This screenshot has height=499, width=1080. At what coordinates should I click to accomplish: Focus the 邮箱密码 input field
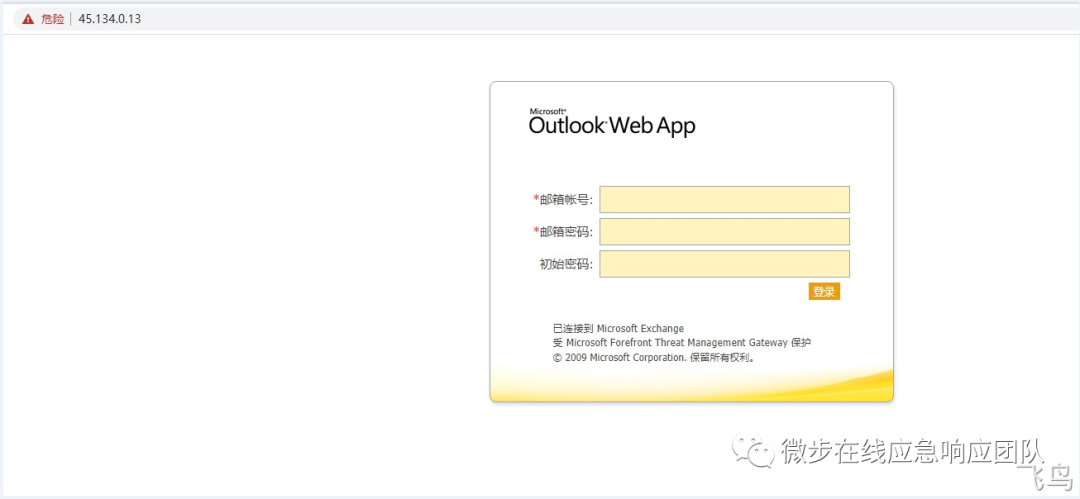coord(725,232)
